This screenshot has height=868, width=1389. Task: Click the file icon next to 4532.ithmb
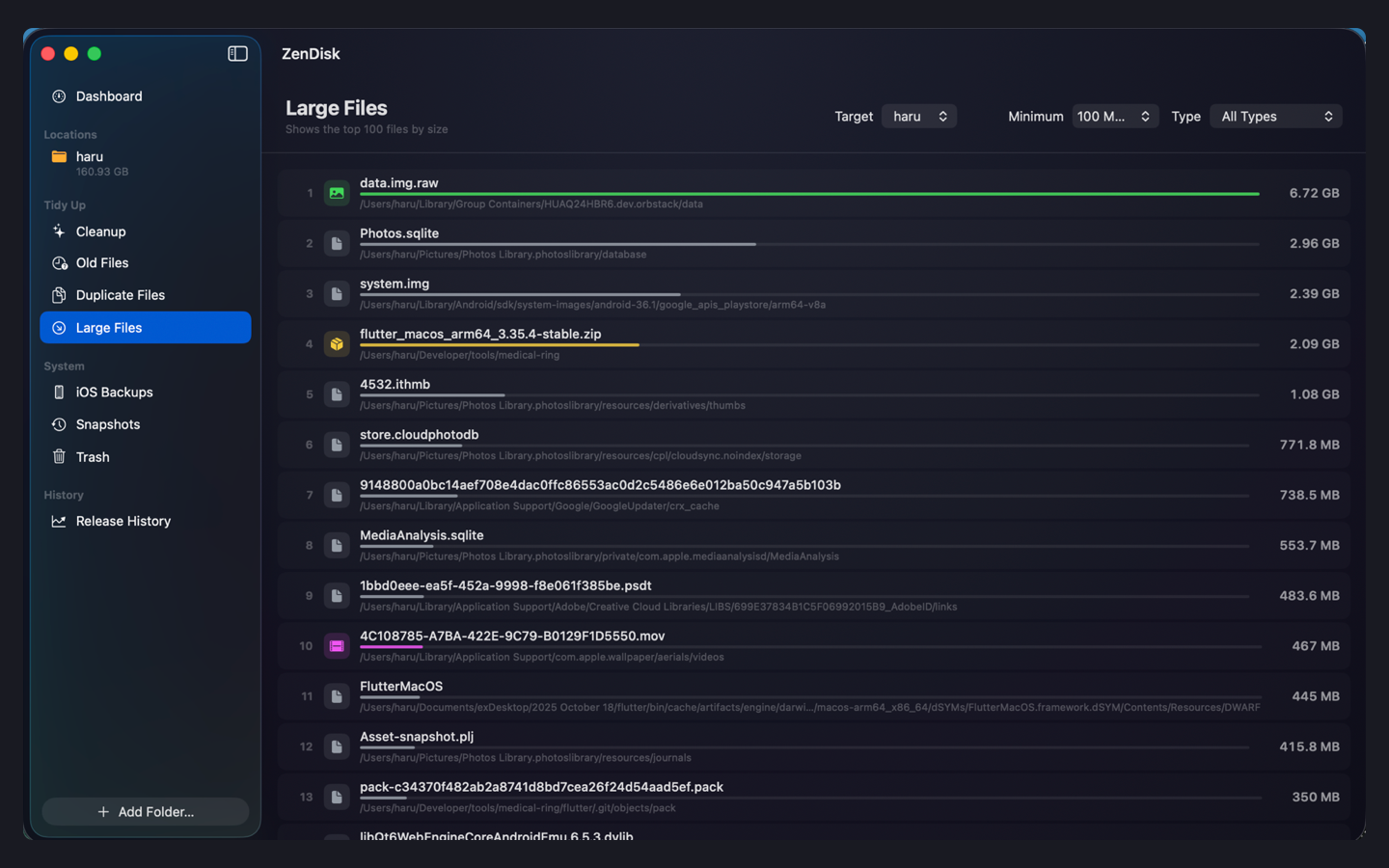(337, 394)
